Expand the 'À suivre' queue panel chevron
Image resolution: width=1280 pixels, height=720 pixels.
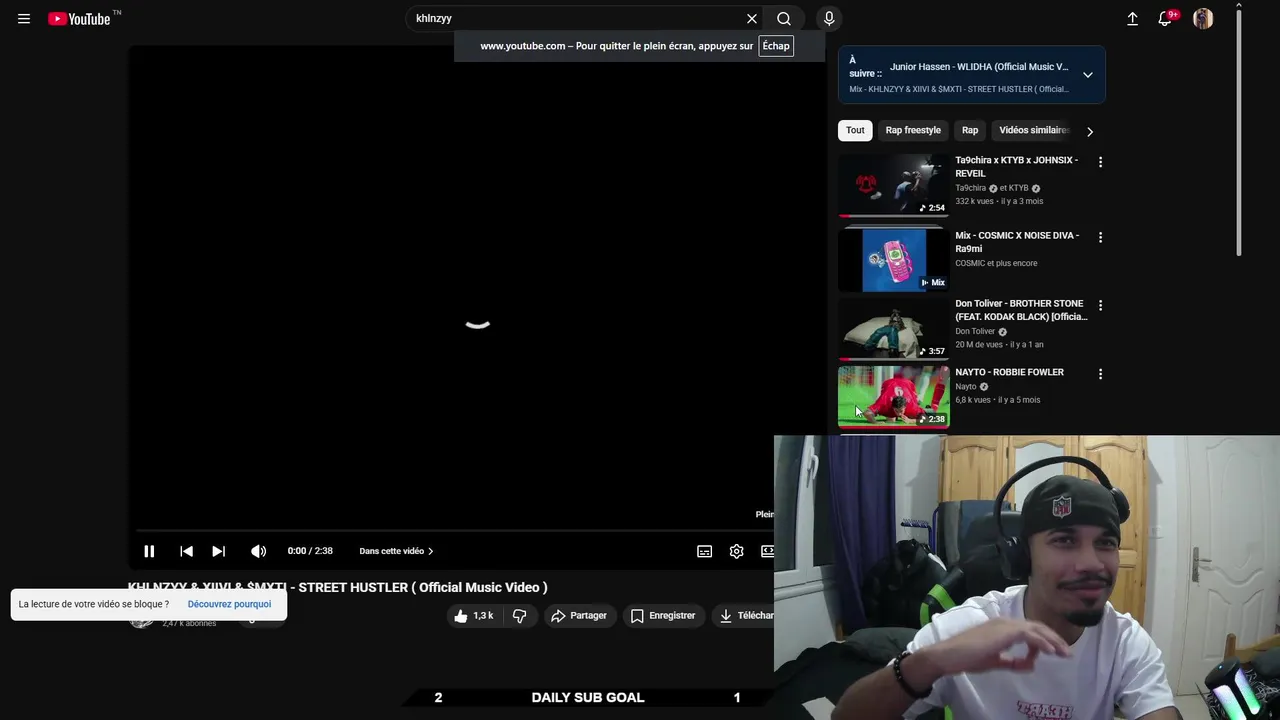[1087, 74]
